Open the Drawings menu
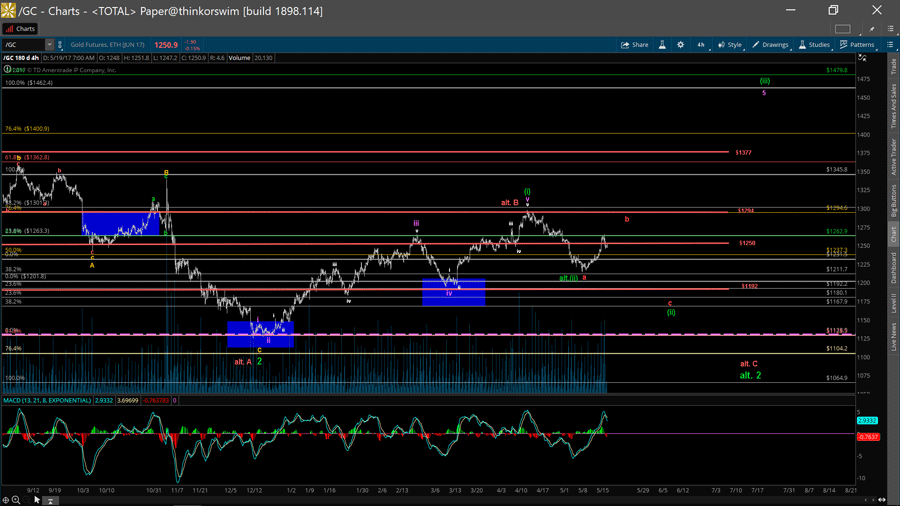 click(771, 45)
